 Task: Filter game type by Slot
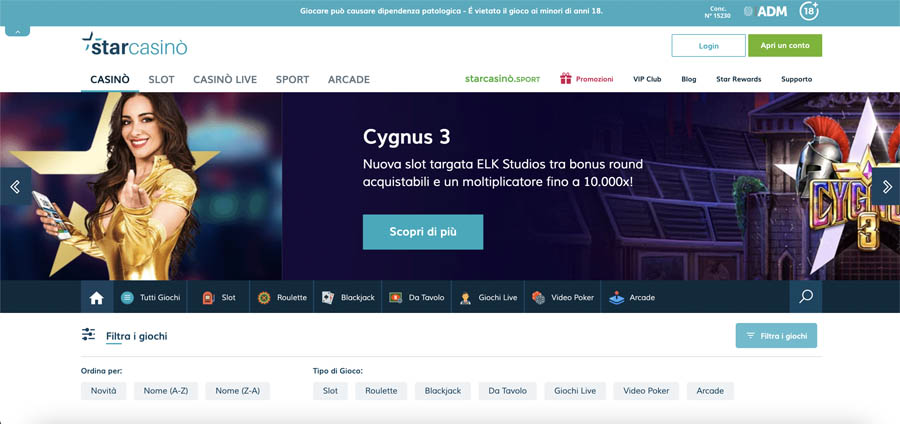(x=330, y=391)
